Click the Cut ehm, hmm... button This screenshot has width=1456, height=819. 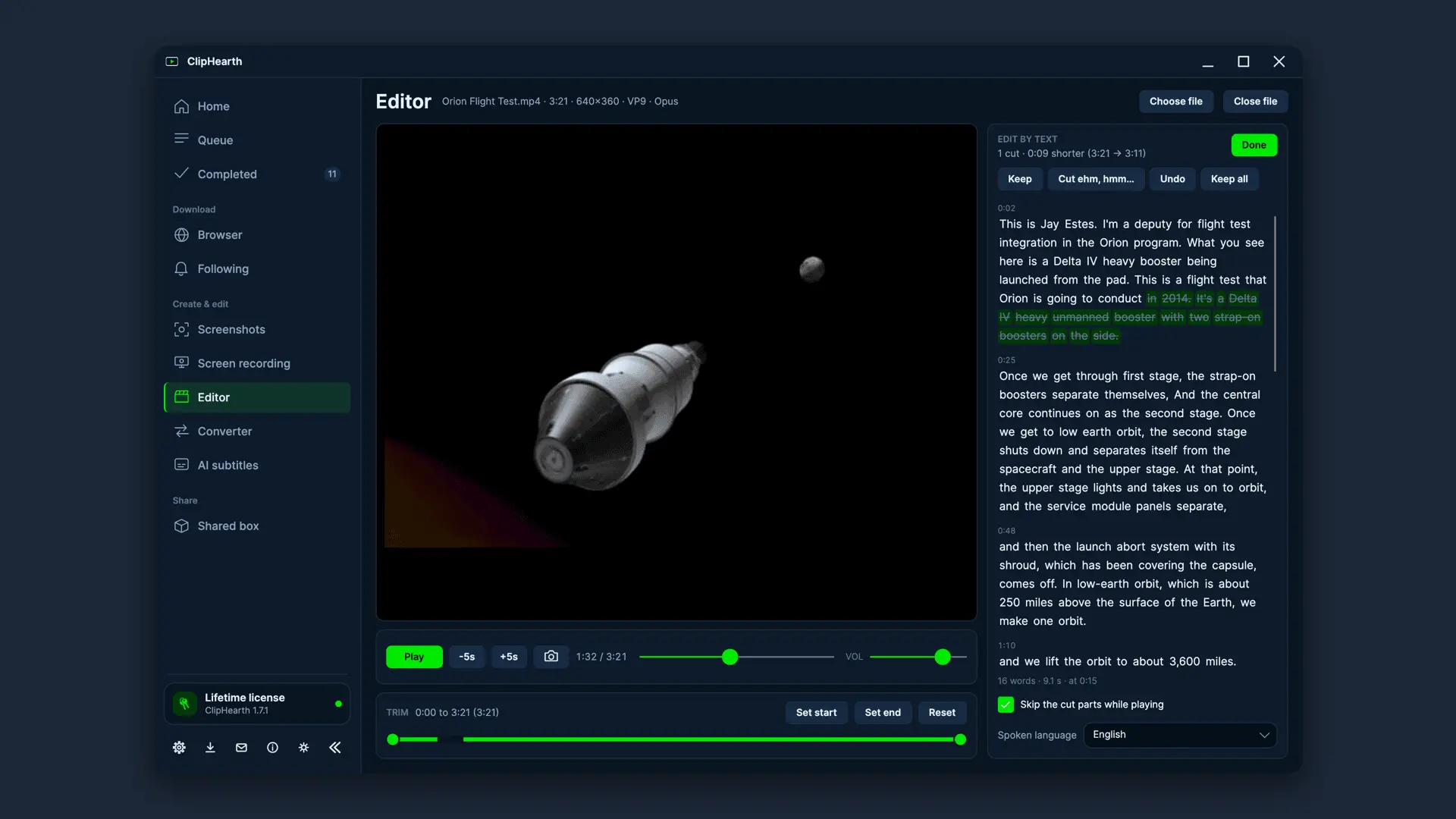pos(1096,179)
